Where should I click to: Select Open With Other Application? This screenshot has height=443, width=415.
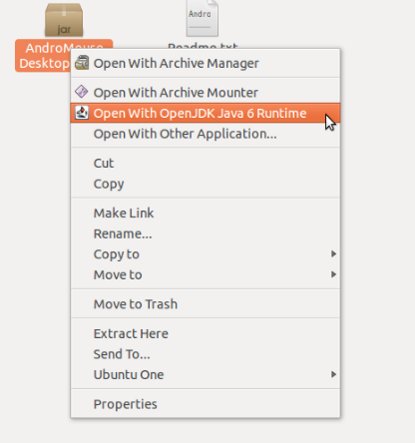(205, 134)
